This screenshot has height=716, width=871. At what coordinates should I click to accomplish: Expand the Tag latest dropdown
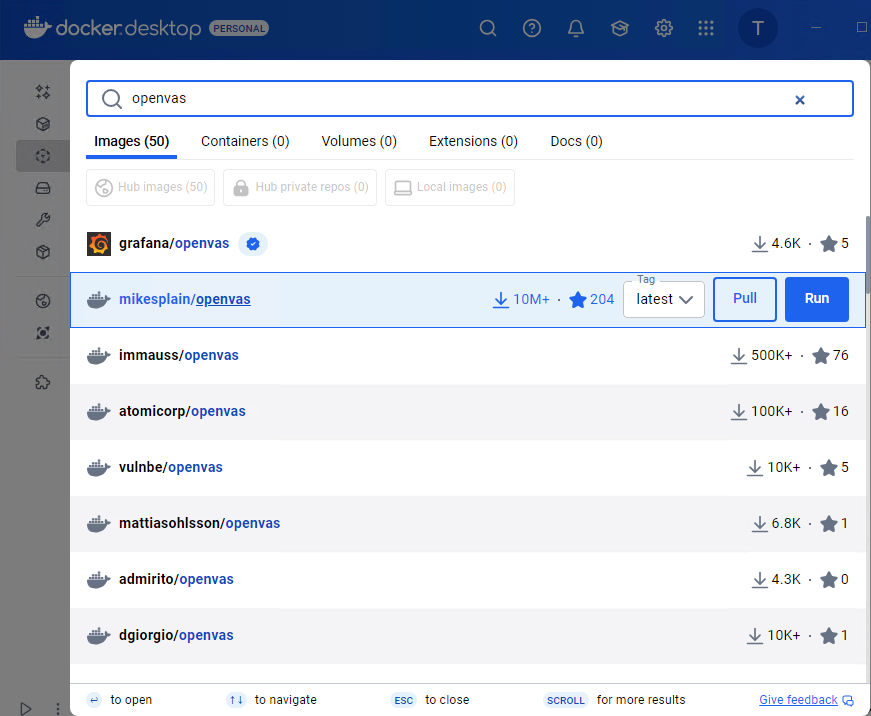[x=664, y=299]
